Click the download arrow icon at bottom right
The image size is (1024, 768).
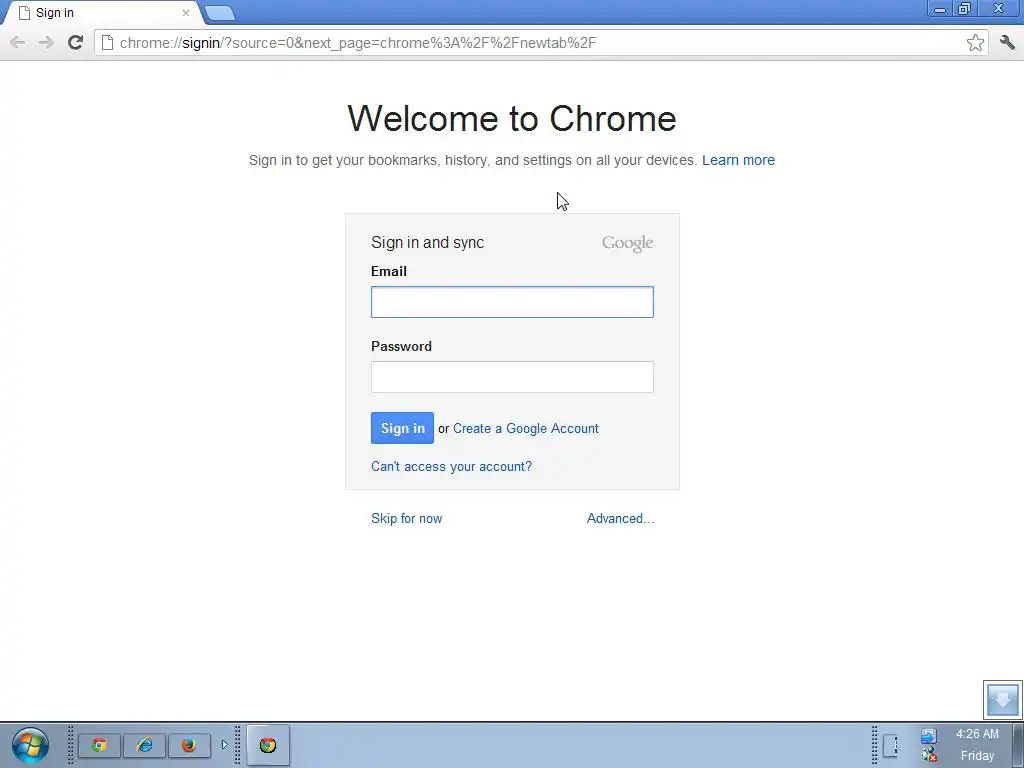pyautogui.click(x=1002, y=699)
